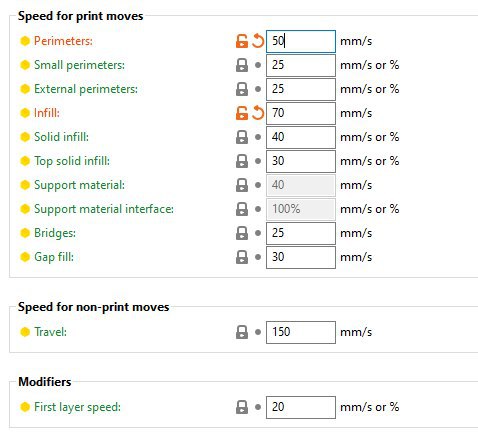Click the yellow bullet beside Support material
Viewport: 478px width, 440px height.
[25, 185]
